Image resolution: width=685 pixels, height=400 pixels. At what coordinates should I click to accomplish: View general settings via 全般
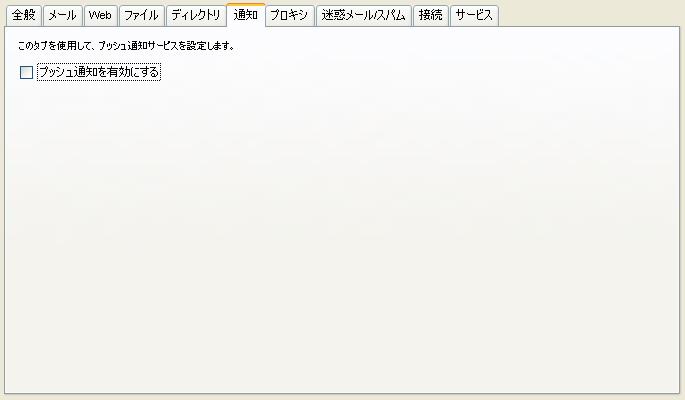coord(24,16)
